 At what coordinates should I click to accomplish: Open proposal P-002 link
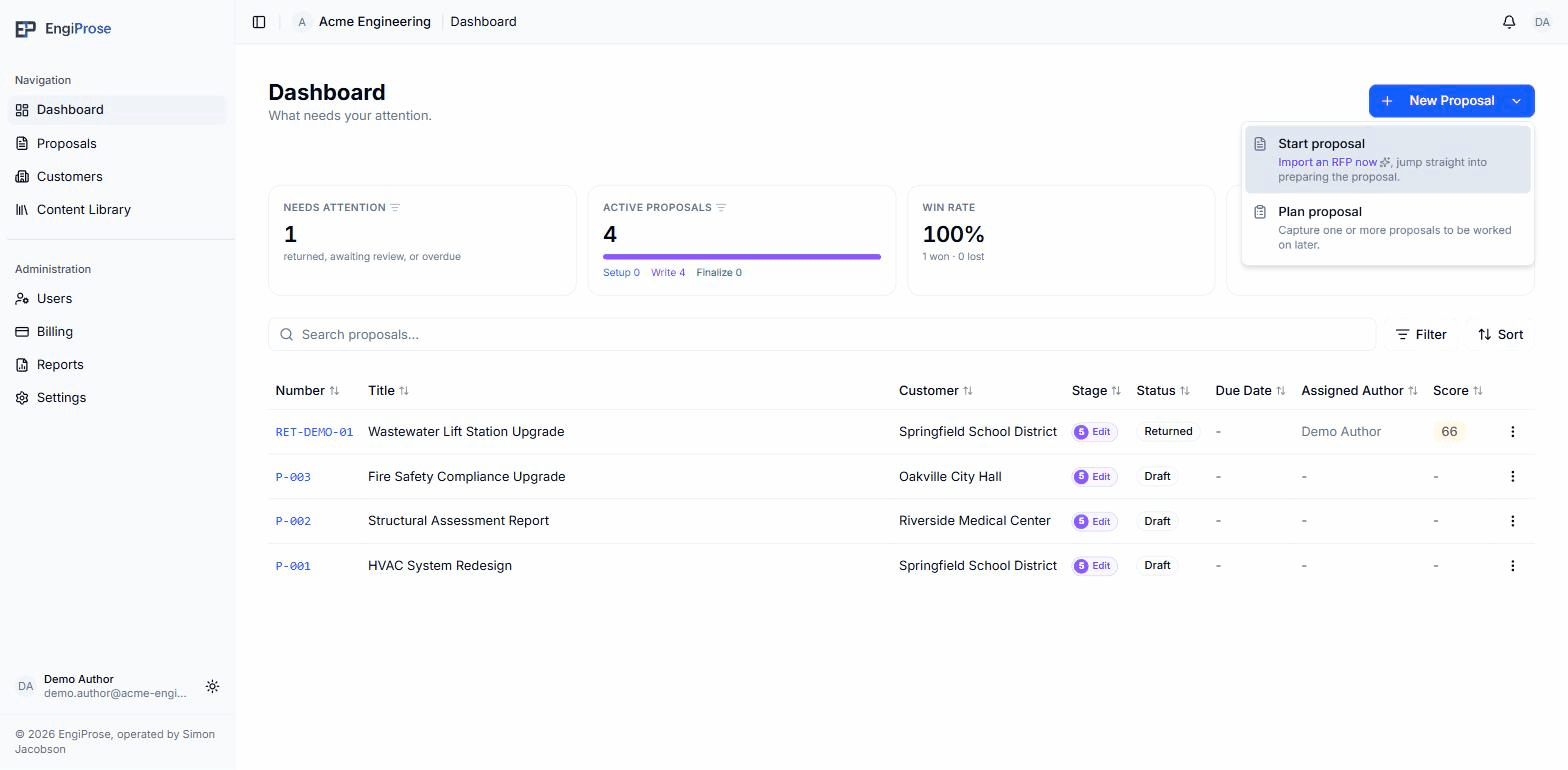pos(293,521)
